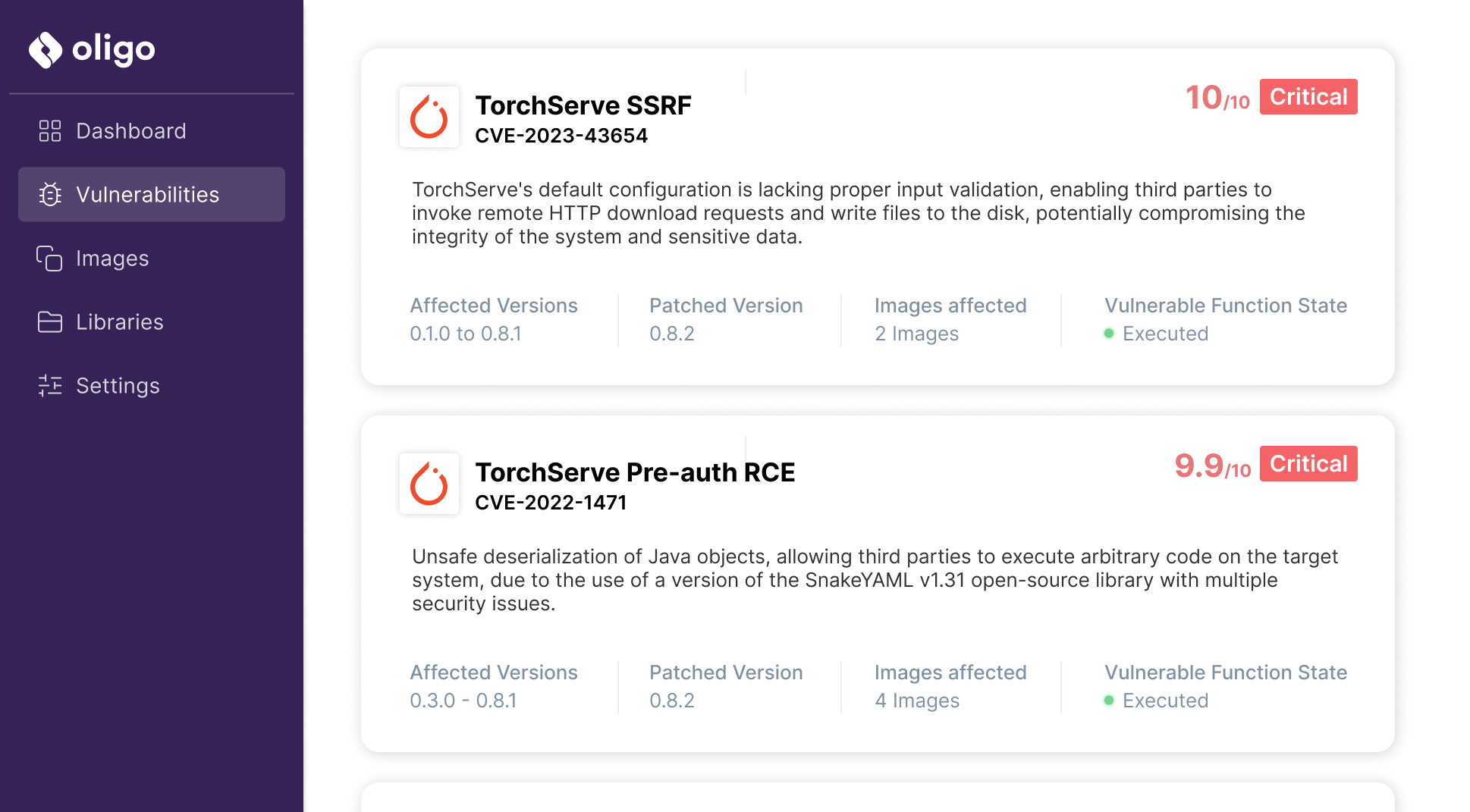
Task: Select CVE-2023-43654 identifier text
Action: pos(561,136)
